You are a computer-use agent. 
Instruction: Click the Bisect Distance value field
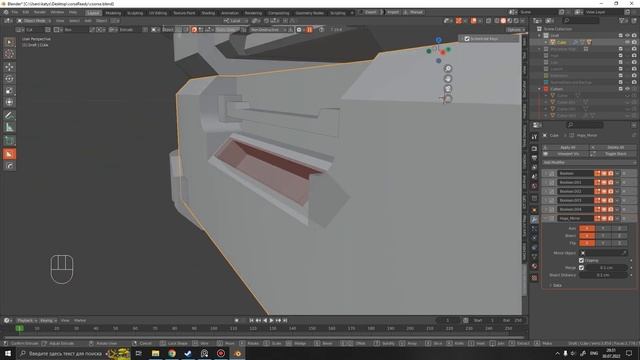coord(603,275)
